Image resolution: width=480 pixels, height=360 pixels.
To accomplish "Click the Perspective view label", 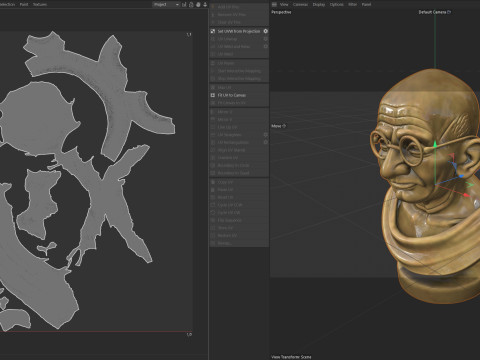I will 281,12.
